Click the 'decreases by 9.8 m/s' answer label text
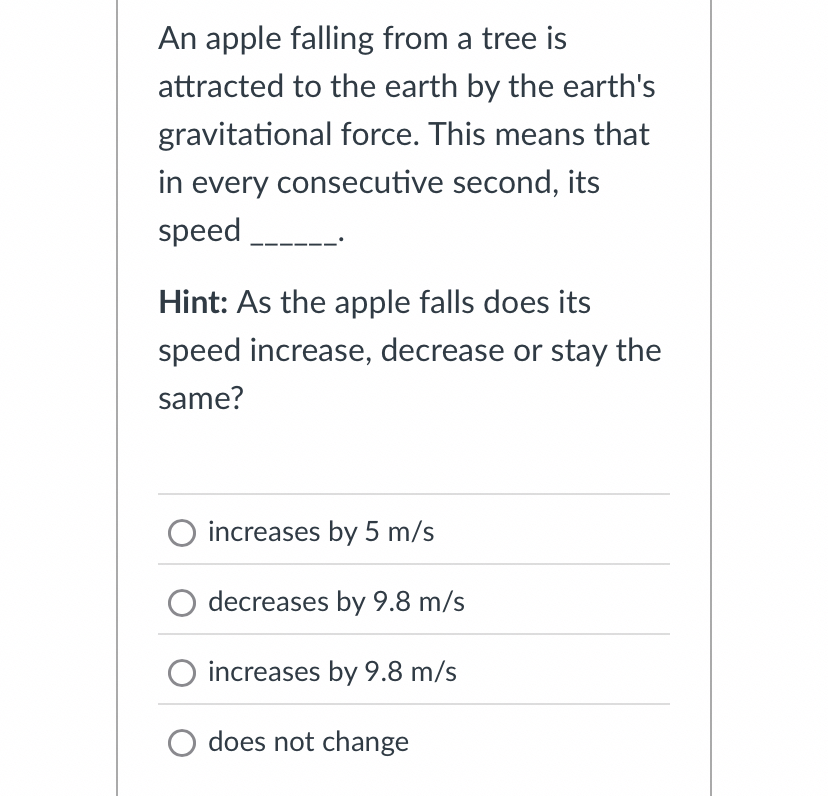The image size is (828, 796). (336, 602)
